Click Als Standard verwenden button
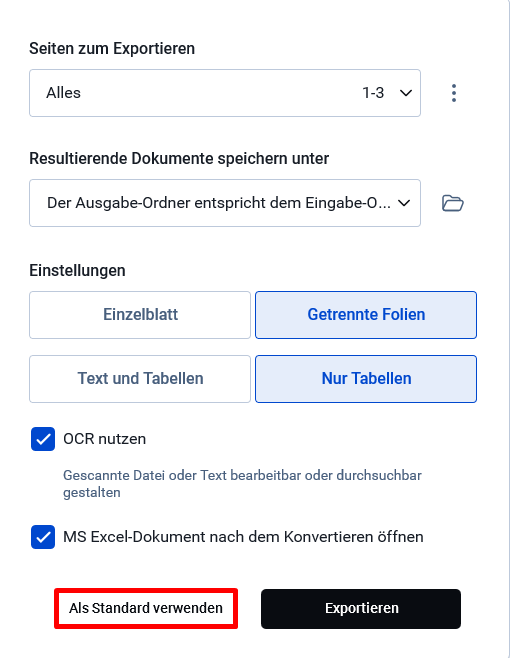The width and height of the screenshot is (510, 658). [146, 608]
